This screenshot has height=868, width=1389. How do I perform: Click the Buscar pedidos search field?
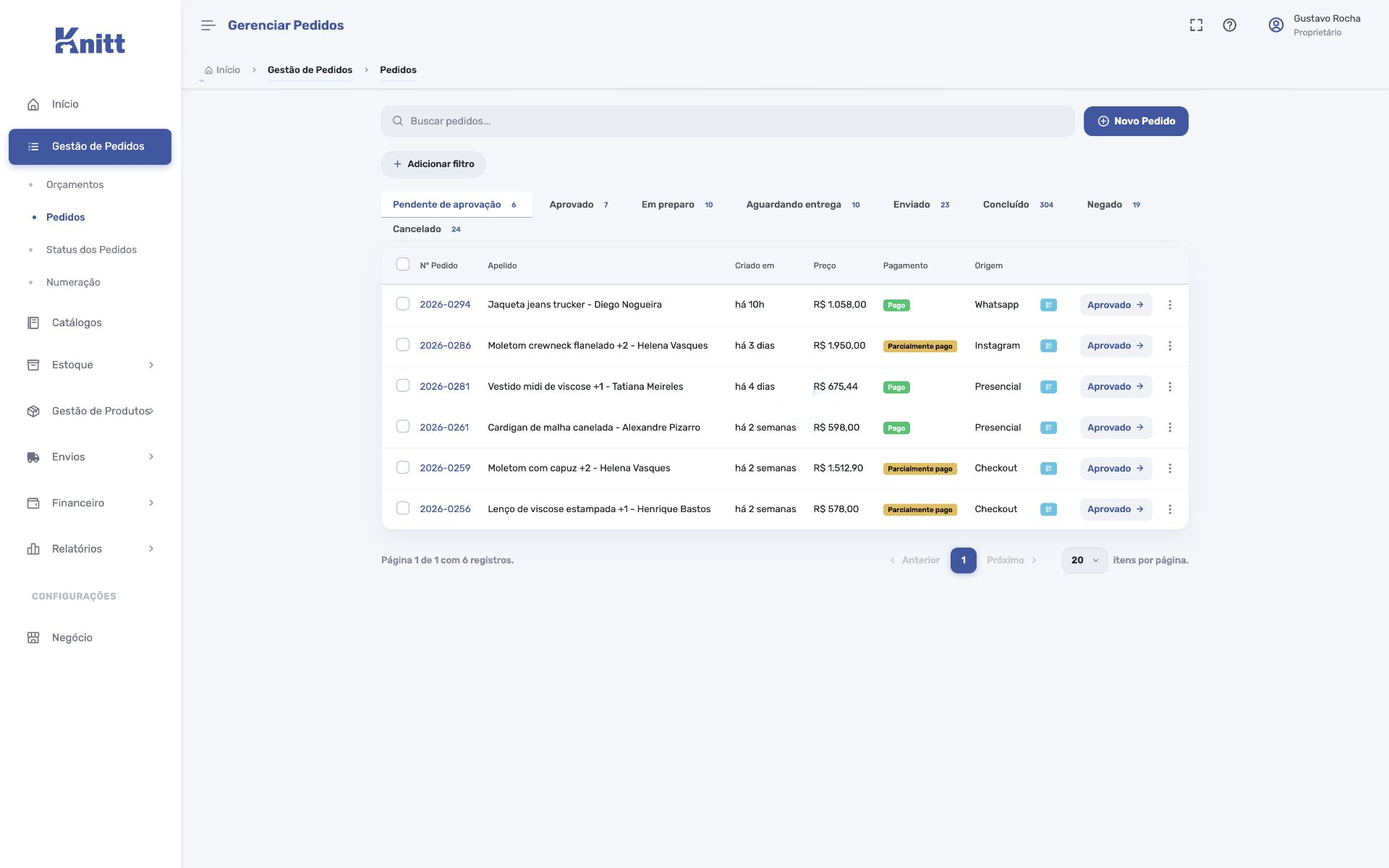pyautogui.click(x=728, y=121)
